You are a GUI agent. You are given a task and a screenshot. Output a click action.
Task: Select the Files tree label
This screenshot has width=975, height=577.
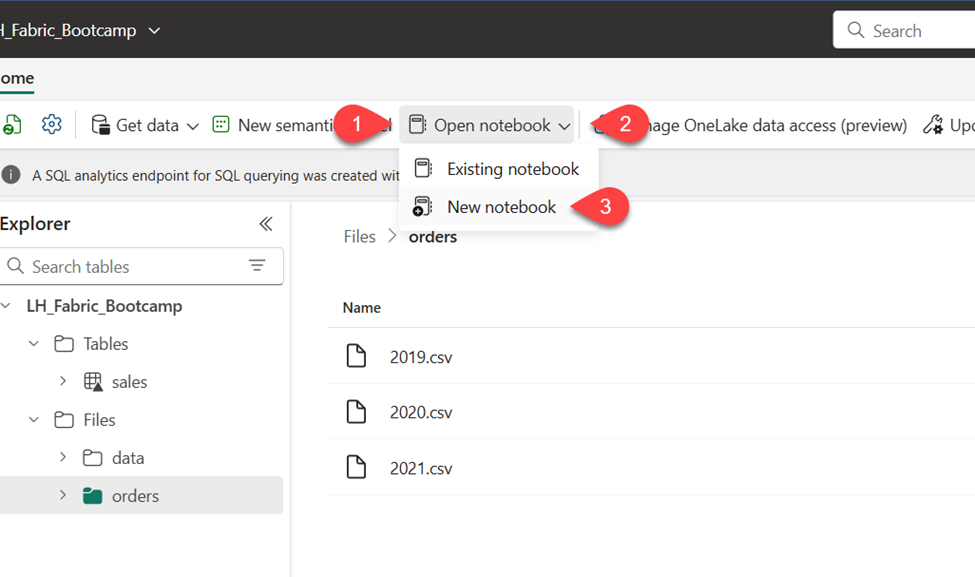coord(99,420)
